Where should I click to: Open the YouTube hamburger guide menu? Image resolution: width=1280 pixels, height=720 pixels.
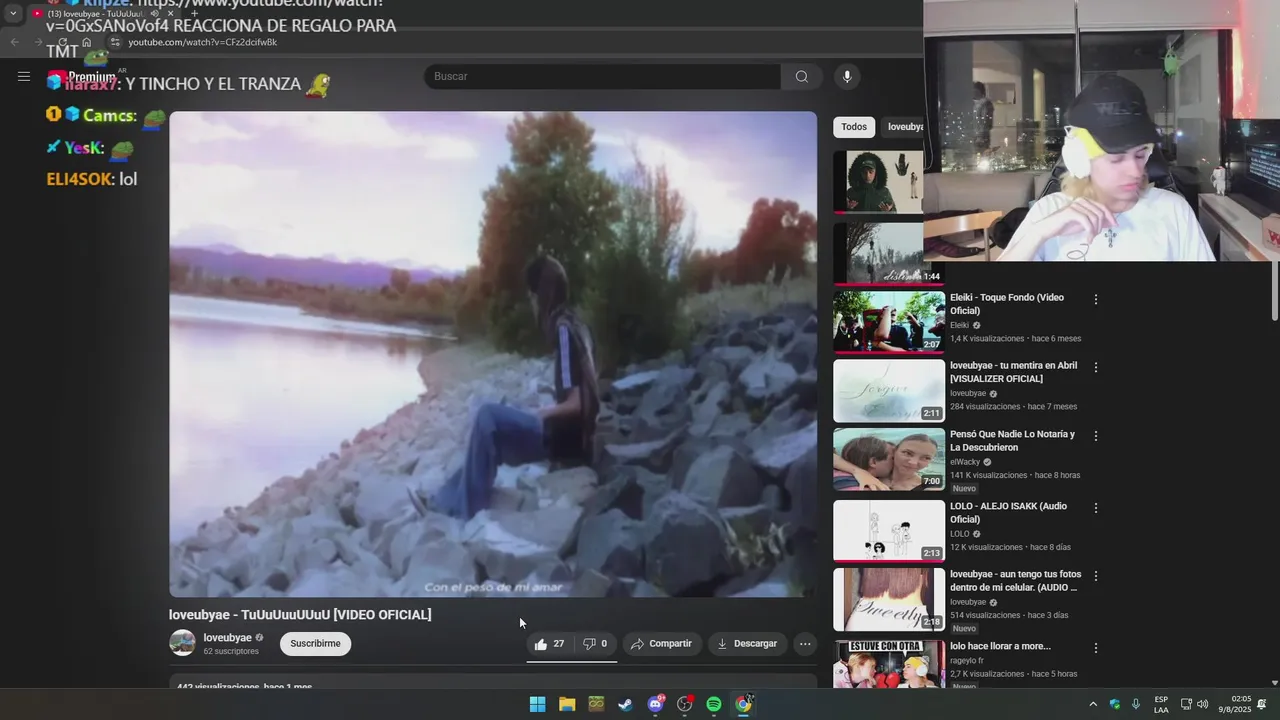pyautogui.click(x=24, y=76)
